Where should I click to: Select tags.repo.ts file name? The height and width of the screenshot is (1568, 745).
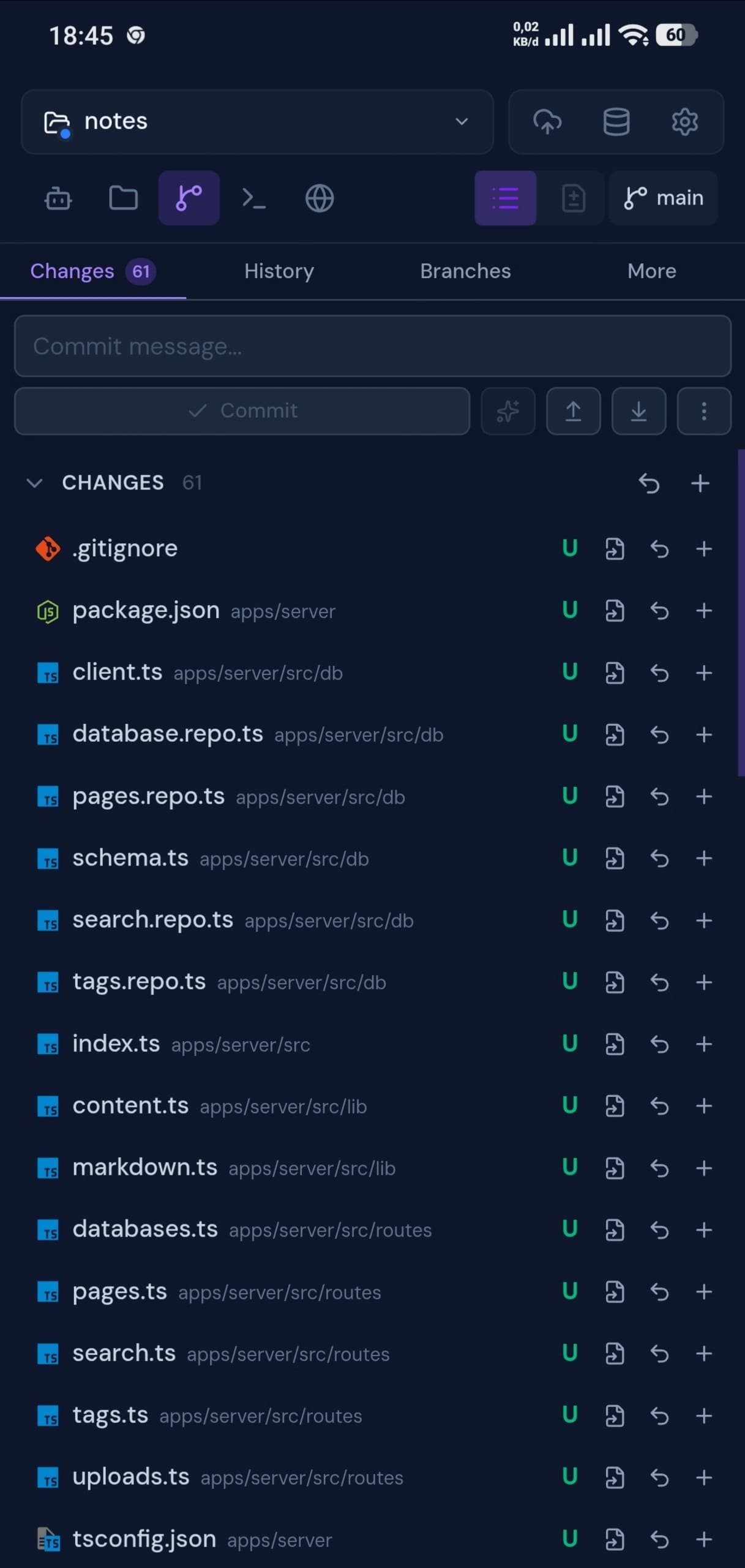(139, 982)
